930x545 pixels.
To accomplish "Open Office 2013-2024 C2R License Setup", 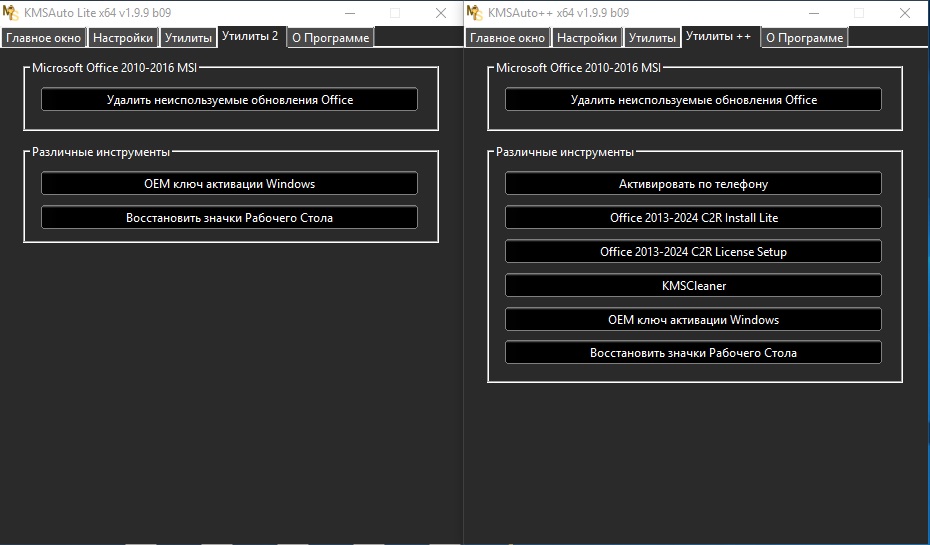I will pos(693,251).
